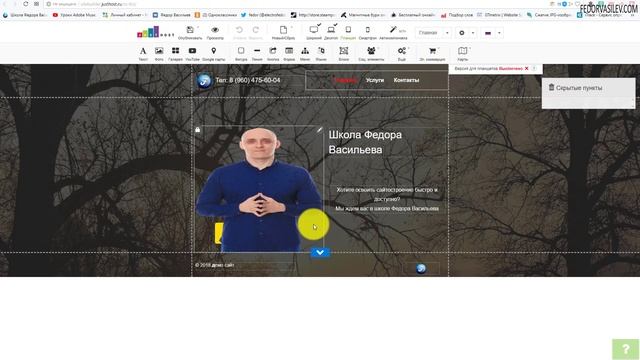Select the Контакты menu item on the site
The height and width of the screenshot is (360, 640).
point(406,80)
